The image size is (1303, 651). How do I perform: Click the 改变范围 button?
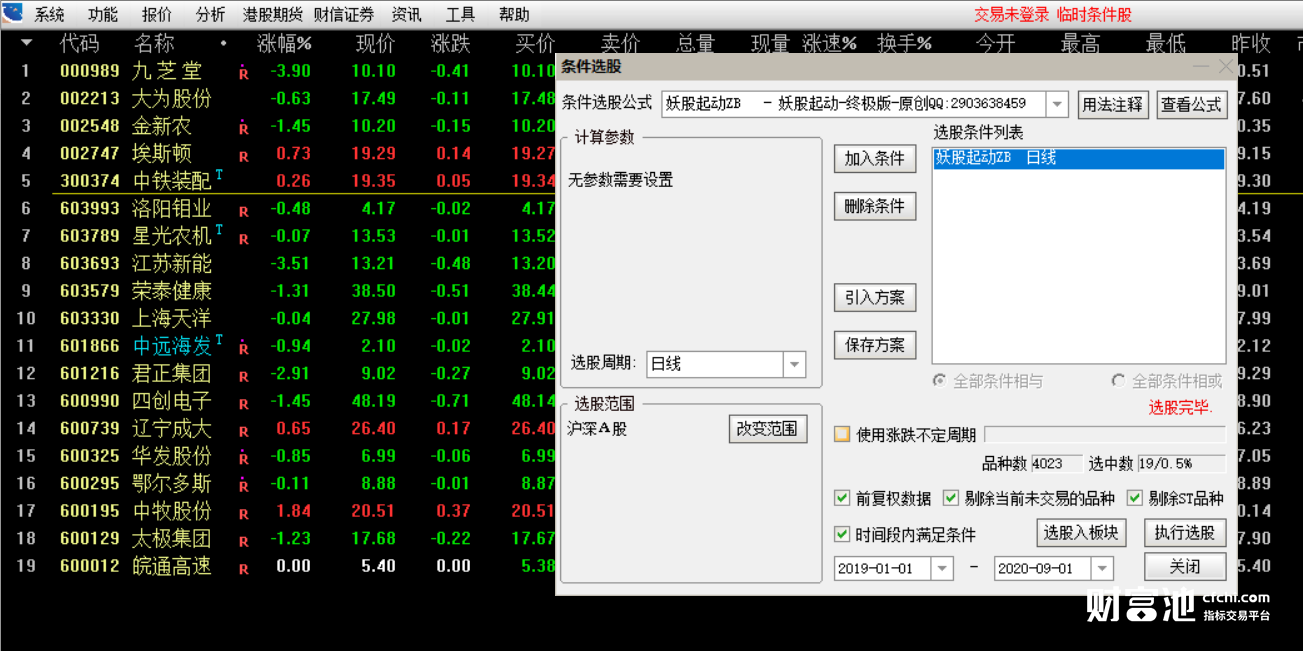(x=767, y=428)
